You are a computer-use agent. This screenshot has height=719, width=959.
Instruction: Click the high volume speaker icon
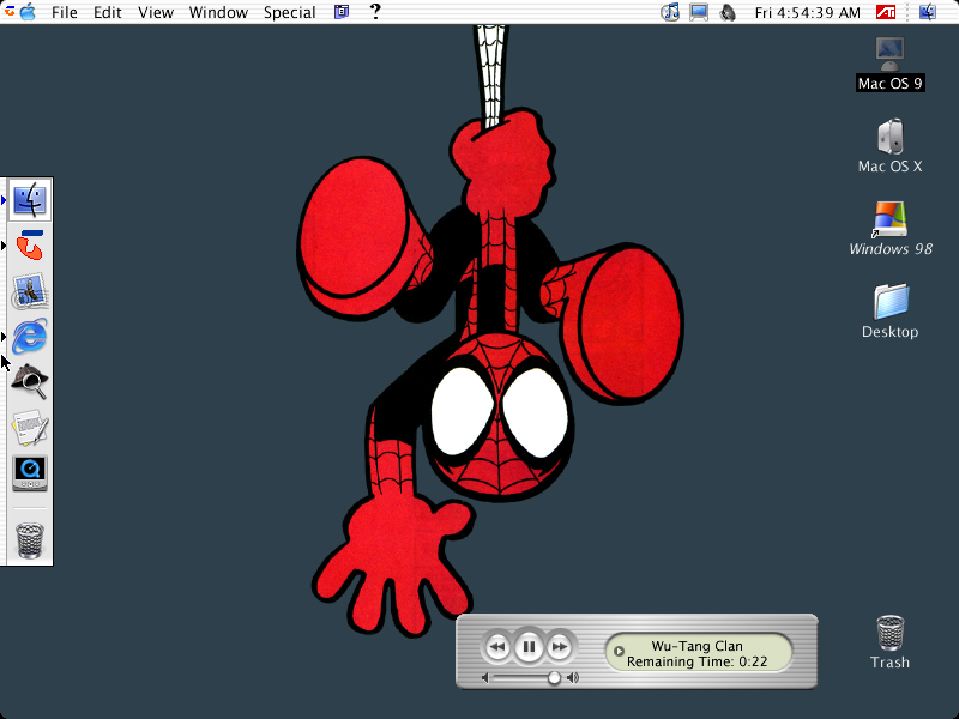pyautogui.click(x=573, y=677)
